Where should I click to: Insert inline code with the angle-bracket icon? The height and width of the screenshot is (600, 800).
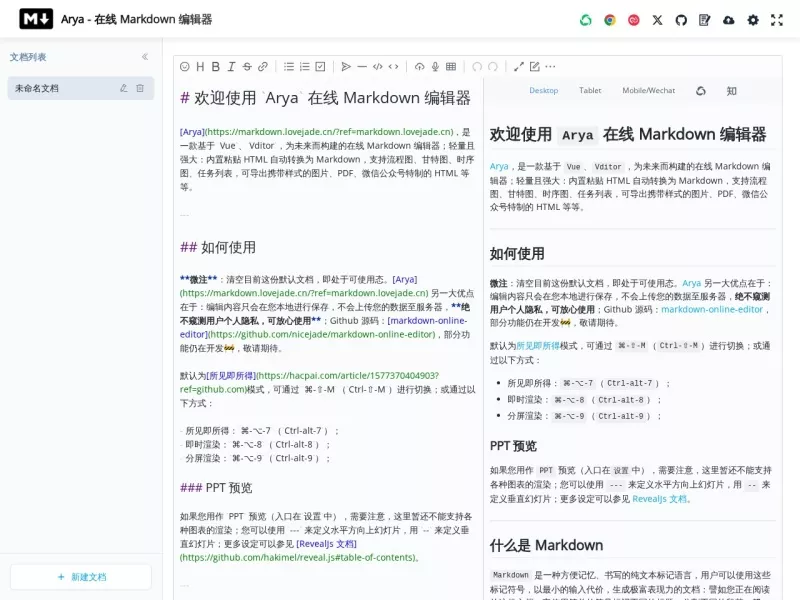point(393,67)
